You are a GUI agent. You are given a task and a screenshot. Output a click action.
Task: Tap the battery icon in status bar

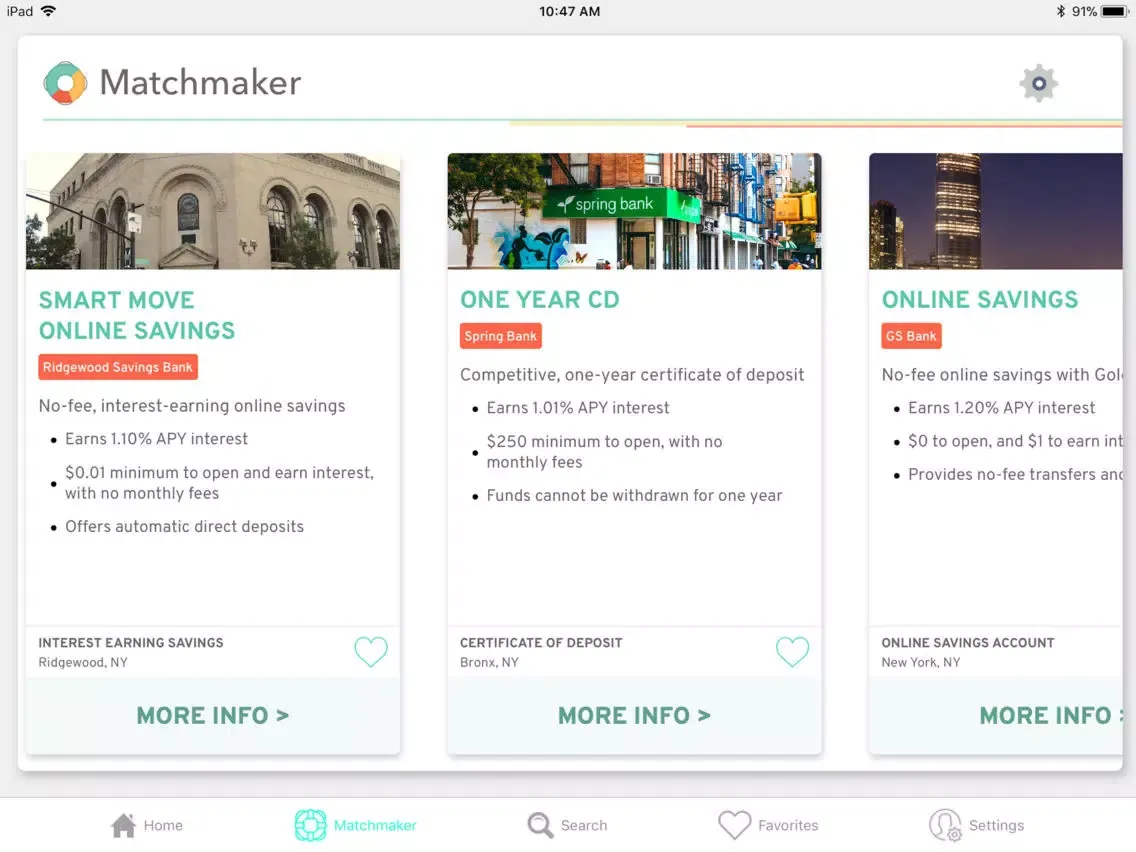pyautogui.click(x=1115, y=11)
